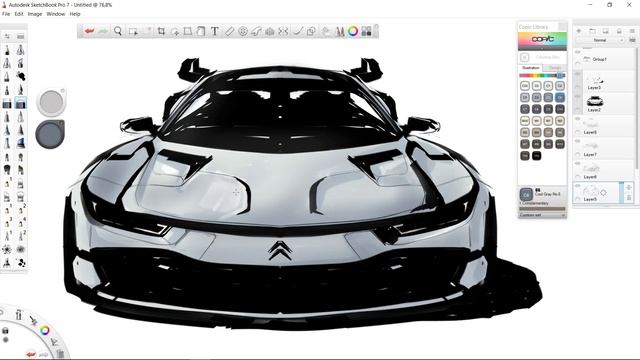The image size is (640, 360).
Task: Toggle the Steady Stroke tool
Action: (x=298, y=31)
